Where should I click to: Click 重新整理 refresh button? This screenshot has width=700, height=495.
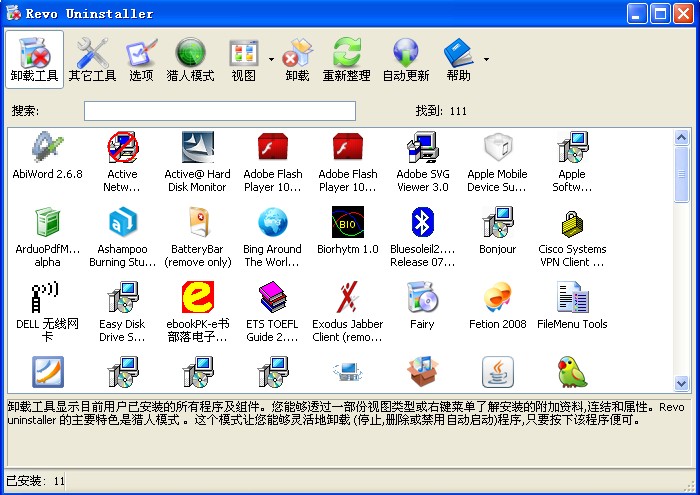pyautogui.click(x=346, y=60)
